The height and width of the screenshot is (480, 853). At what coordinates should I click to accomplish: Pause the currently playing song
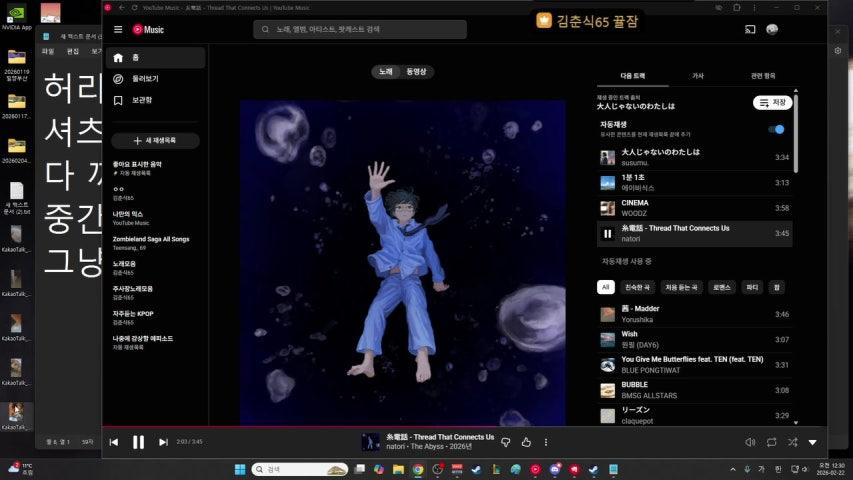pos(138,442)
